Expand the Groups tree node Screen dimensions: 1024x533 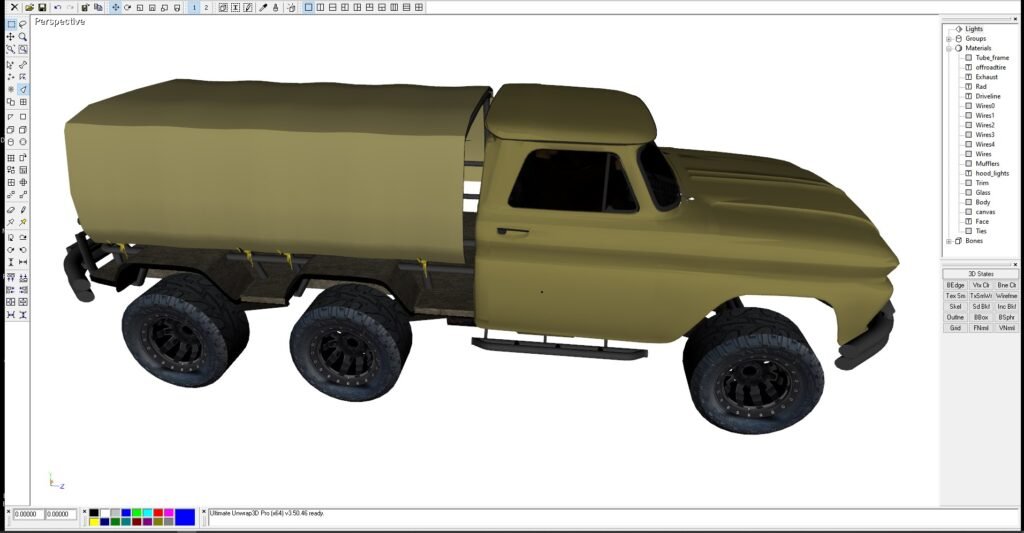click(948, 39)
